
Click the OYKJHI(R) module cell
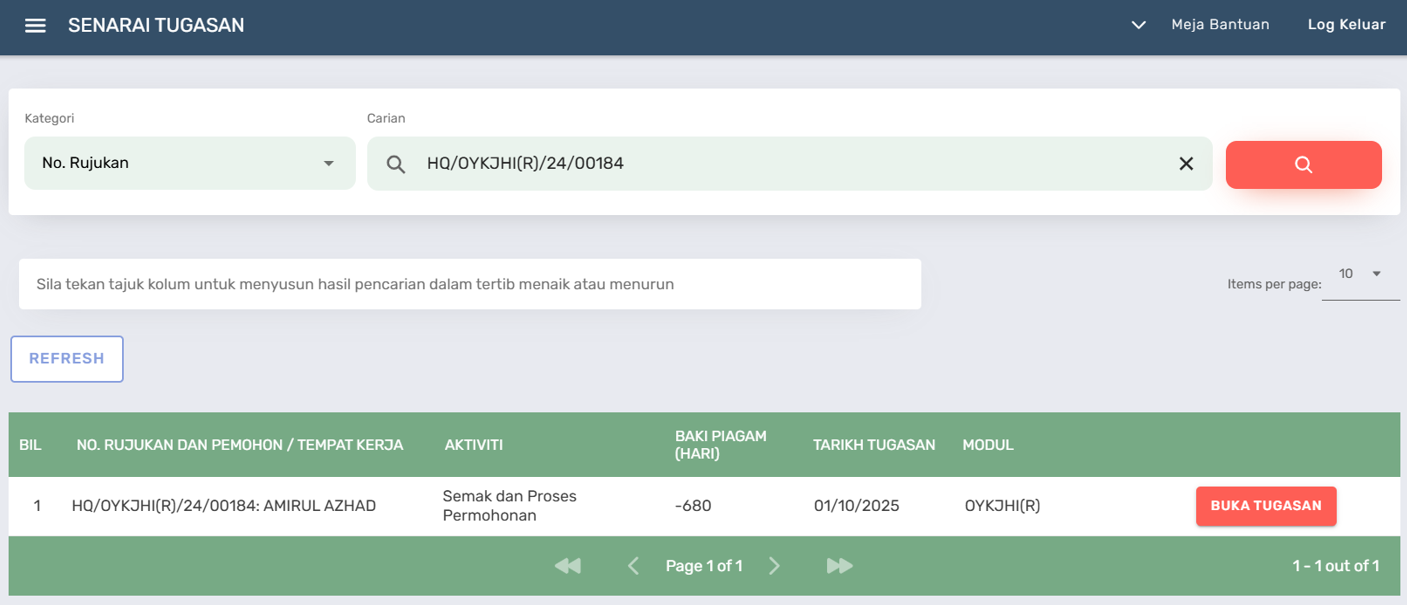click(1002, 506)
